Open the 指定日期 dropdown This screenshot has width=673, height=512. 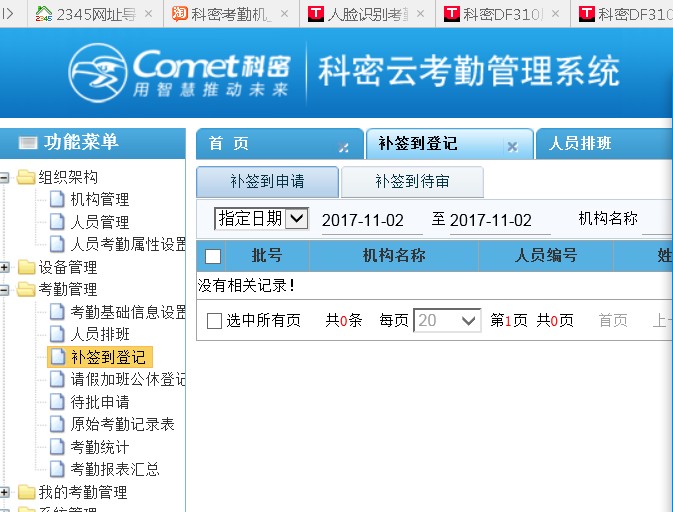point(261,218)
